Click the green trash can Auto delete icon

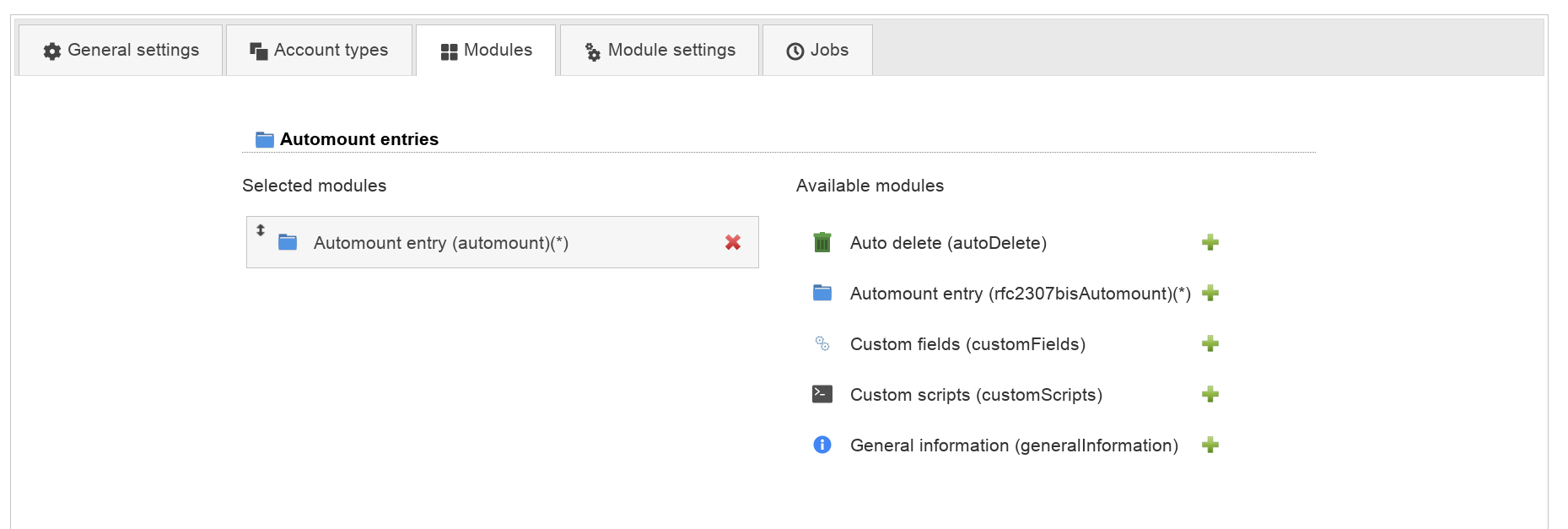coord(822,243)
